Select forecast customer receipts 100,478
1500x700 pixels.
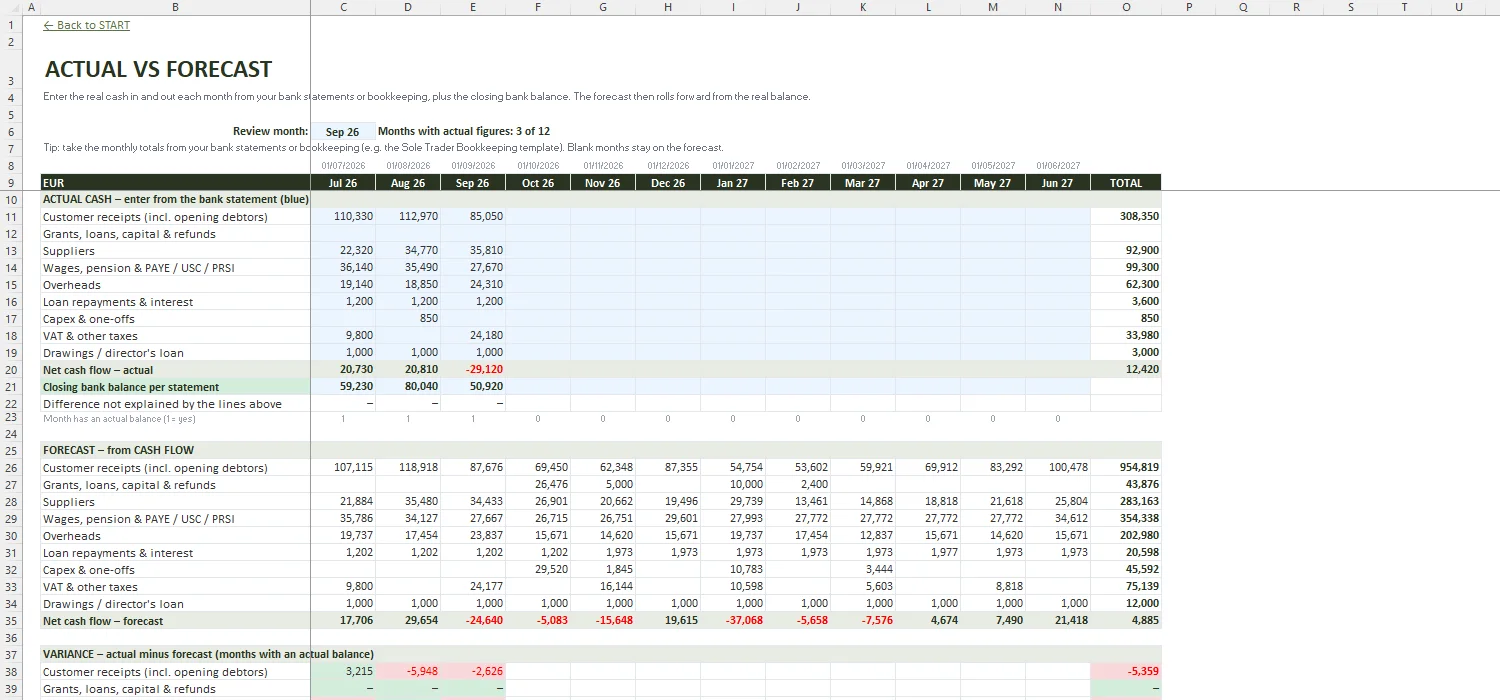[1058, 468]
